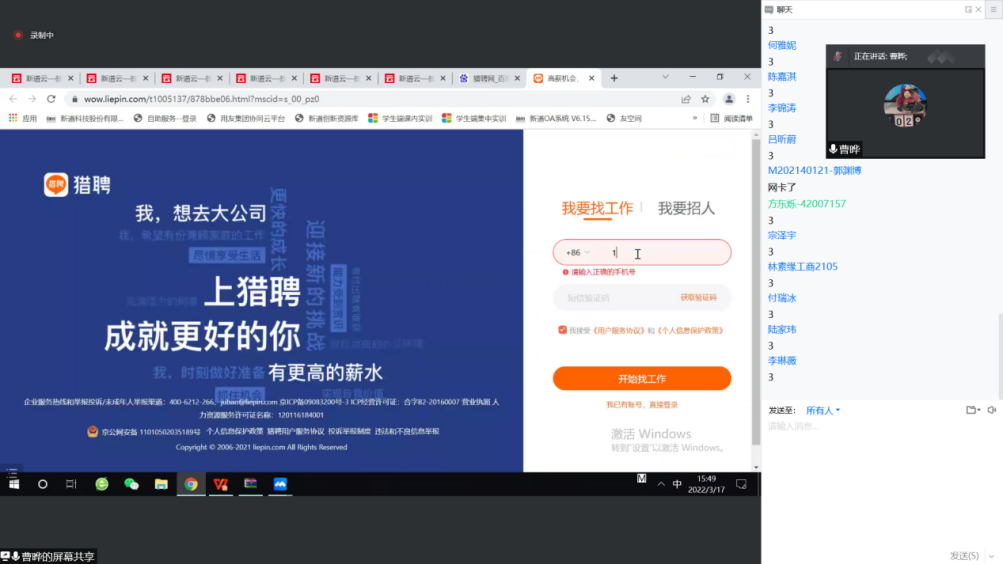Uncheck the user agreement acceptance checkbox

click(x=563, y=330)
